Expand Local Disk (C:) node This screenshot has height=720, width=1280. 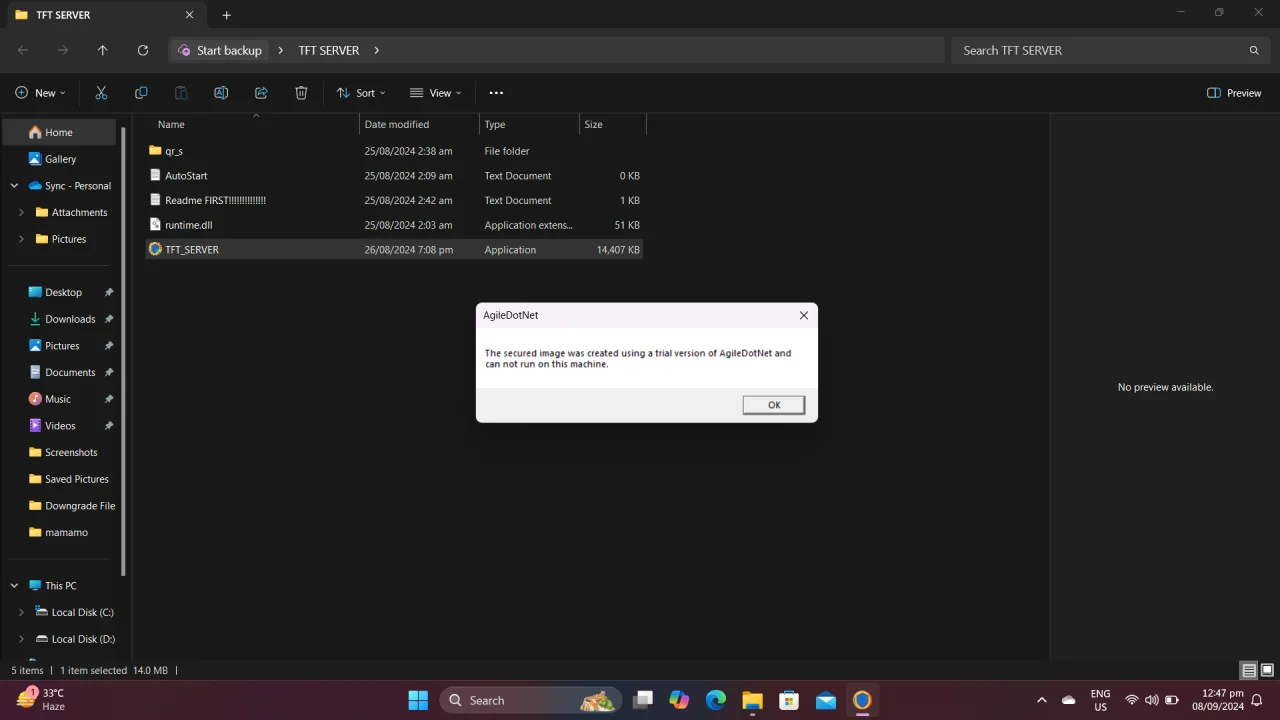click(21, 612)
